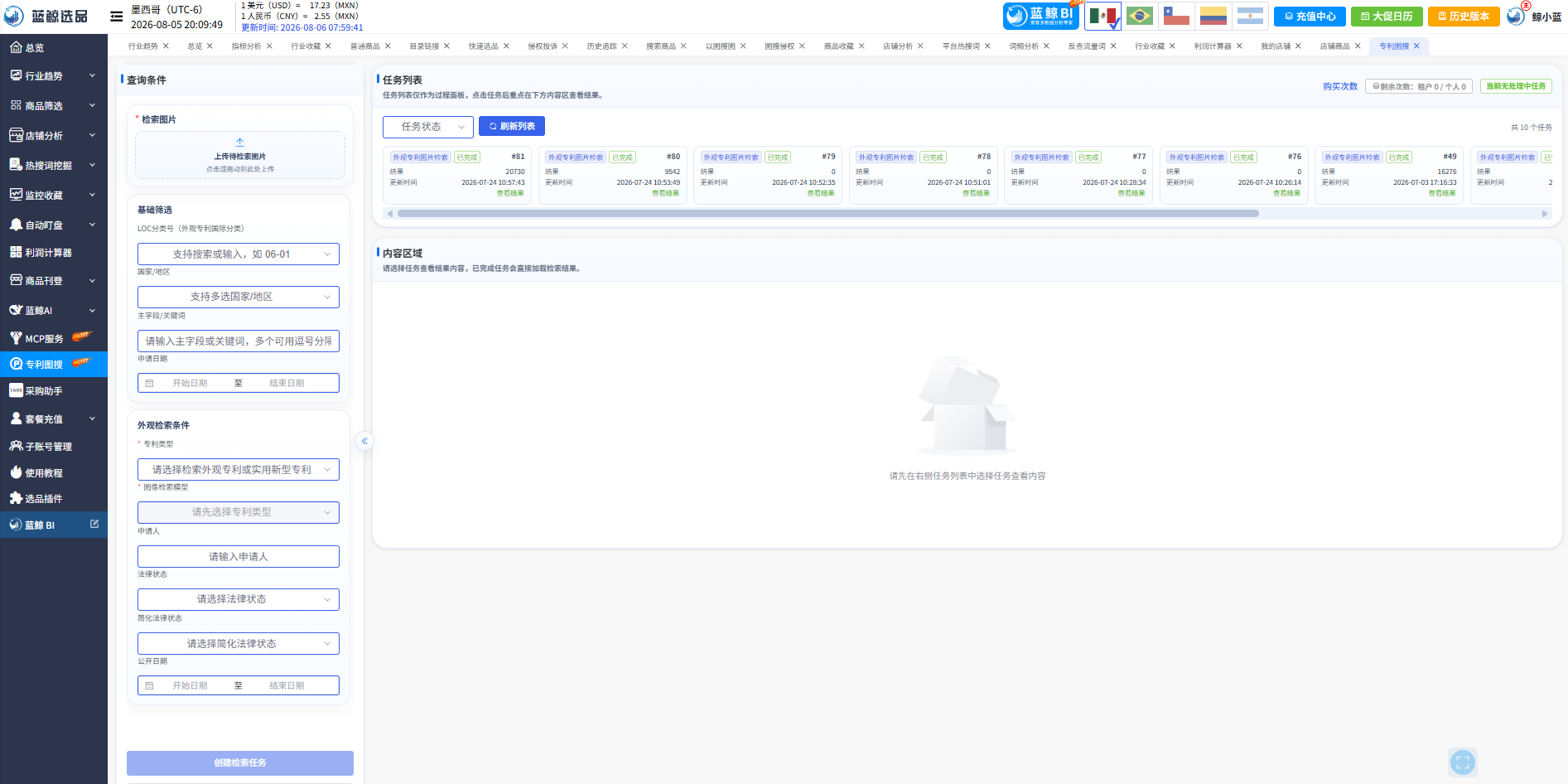
Task: Click the fullscreen icon at bottom right
Action: tap(1463, 762)
